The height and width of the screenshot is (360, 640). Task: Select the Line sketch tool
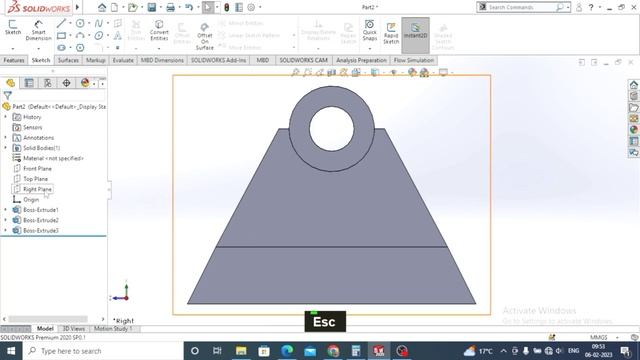(61, 23)
